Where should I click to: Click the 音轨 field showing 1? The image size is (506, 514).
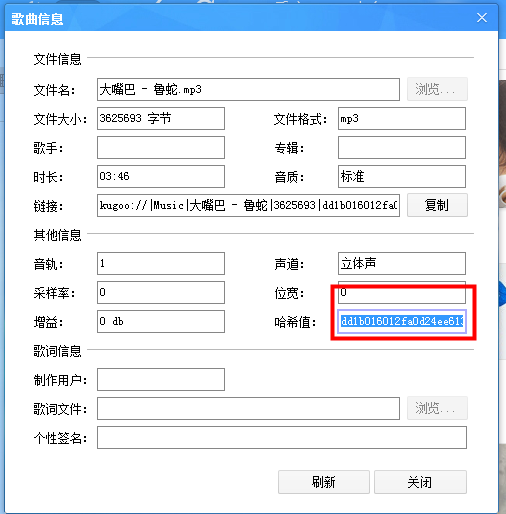161,263
